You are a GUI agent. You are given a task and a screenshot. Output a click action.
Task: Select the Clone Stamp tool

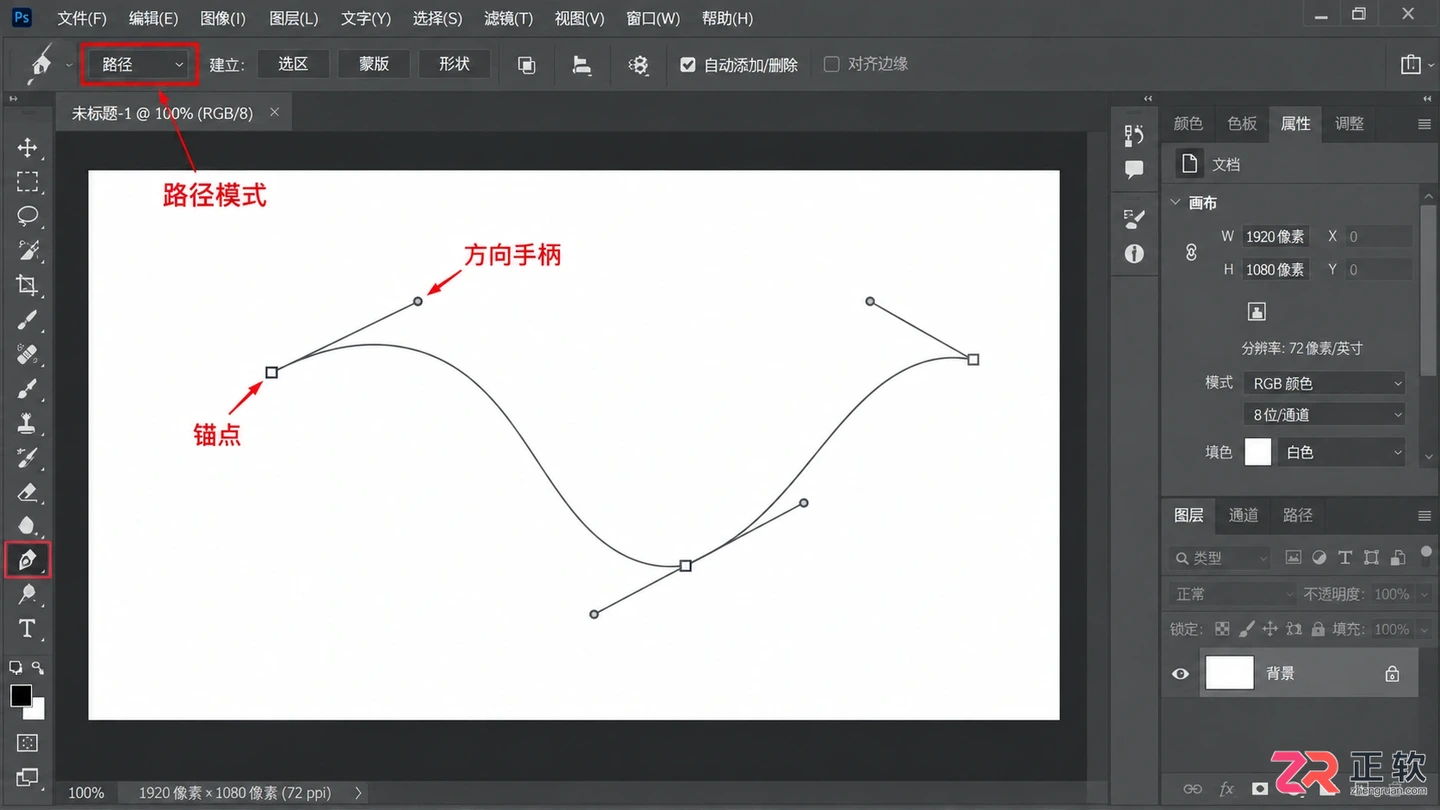pyautogui.click(x=27, y=423)
